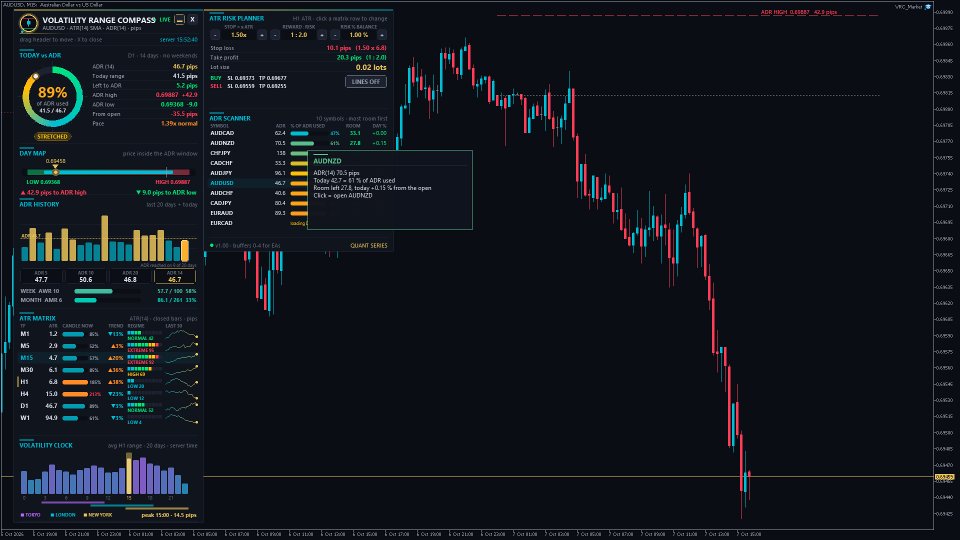Click the SELL SL/TP levels line
The height and width of the screenshot is (540, 960).
tap(249, 86)
